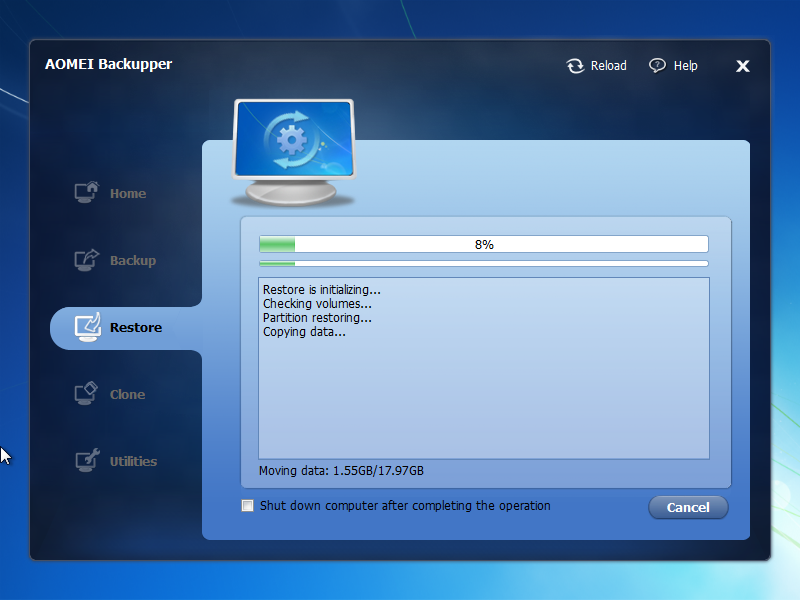Go to the Clone section label

coord(128,394)
